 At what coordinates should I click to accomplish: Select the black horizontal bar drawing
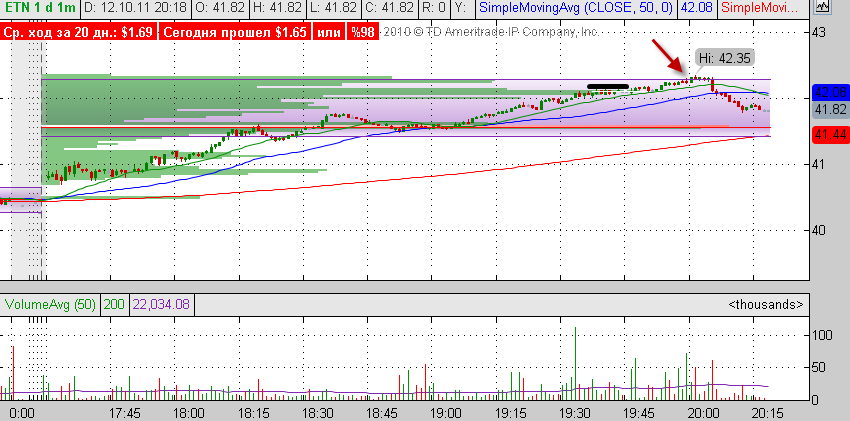pyautogui.click(x=608, y=87)
